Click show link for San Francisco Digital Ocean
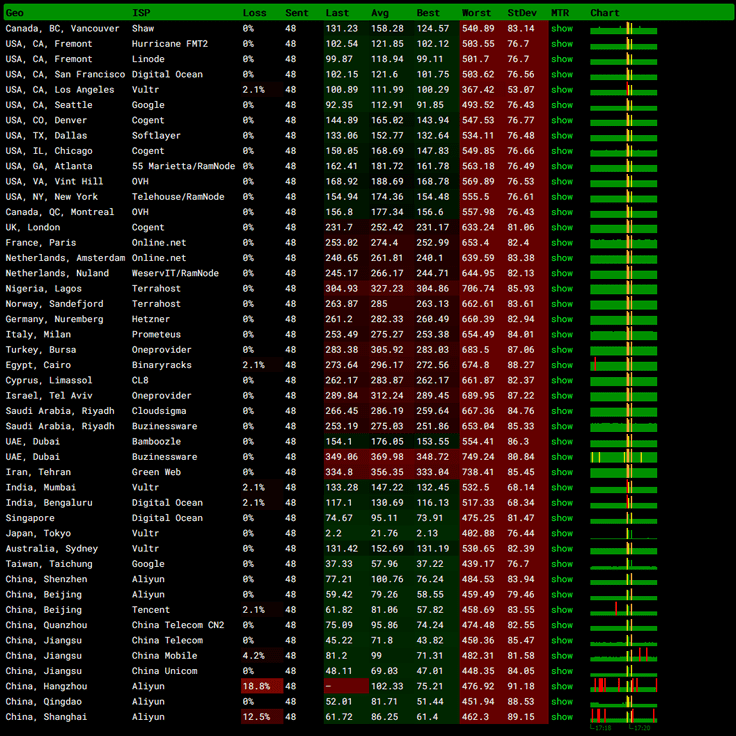This screenshot has height=736, width=736. 562,74
